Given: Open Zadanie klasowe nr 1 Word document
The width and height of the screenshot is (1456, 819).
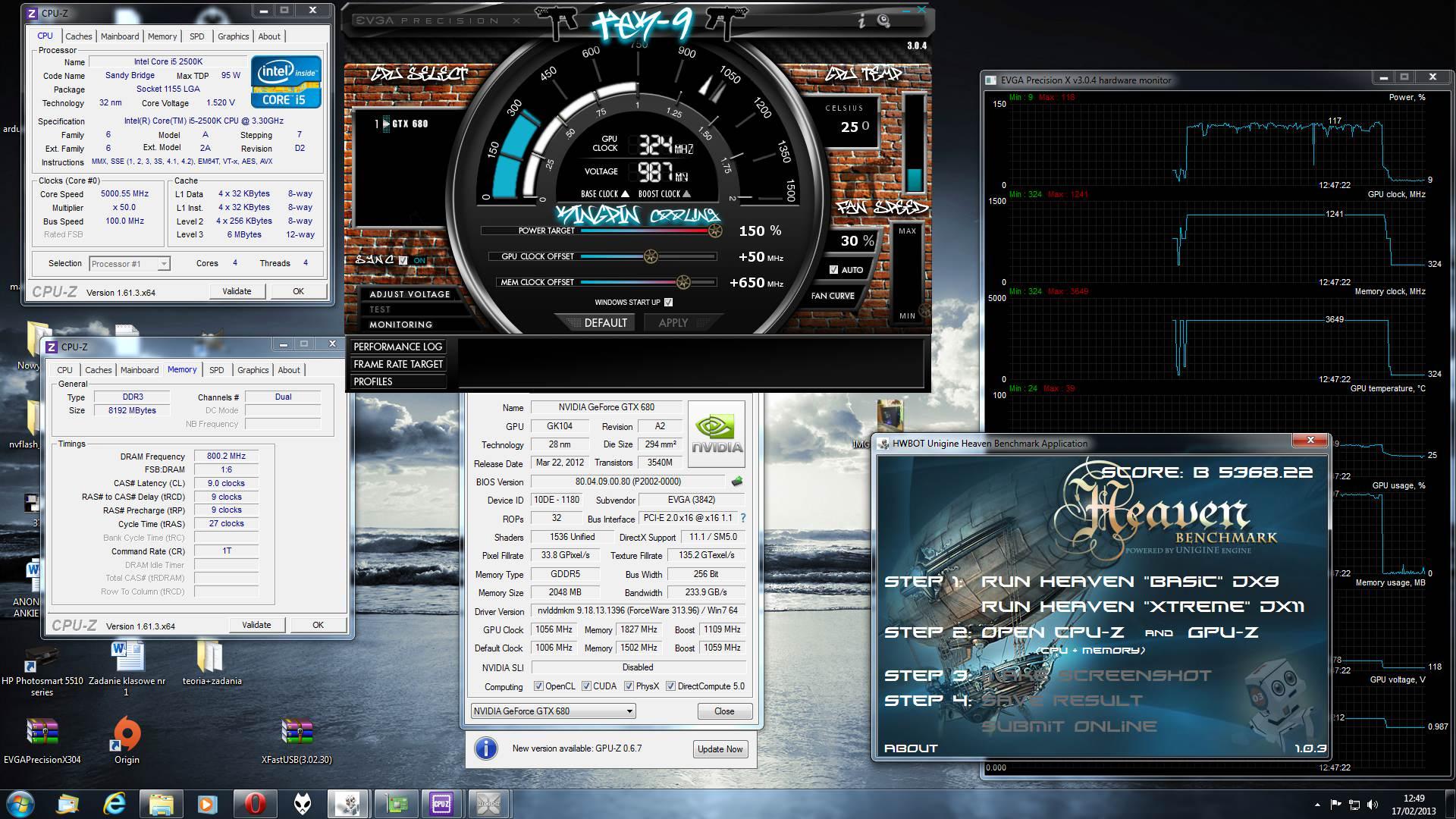Looking at the screenshot, I should 127,669.
